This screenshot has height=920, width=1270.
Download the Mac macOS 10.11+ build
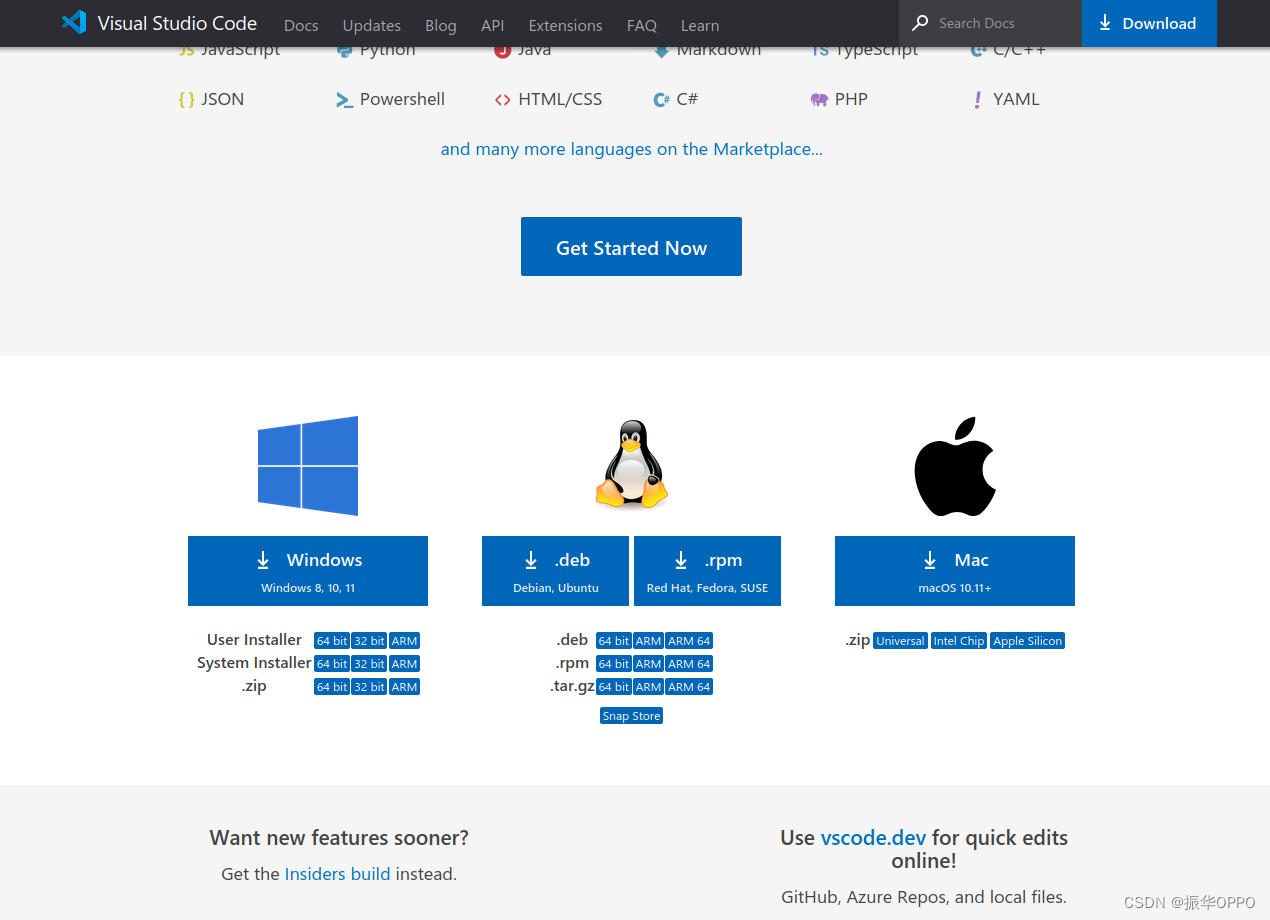point(955,571)
